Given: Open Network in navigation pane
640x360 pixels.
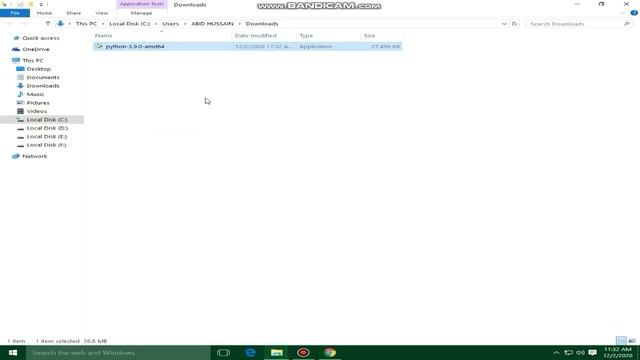Looking at the screenshot, I should 35,156.
